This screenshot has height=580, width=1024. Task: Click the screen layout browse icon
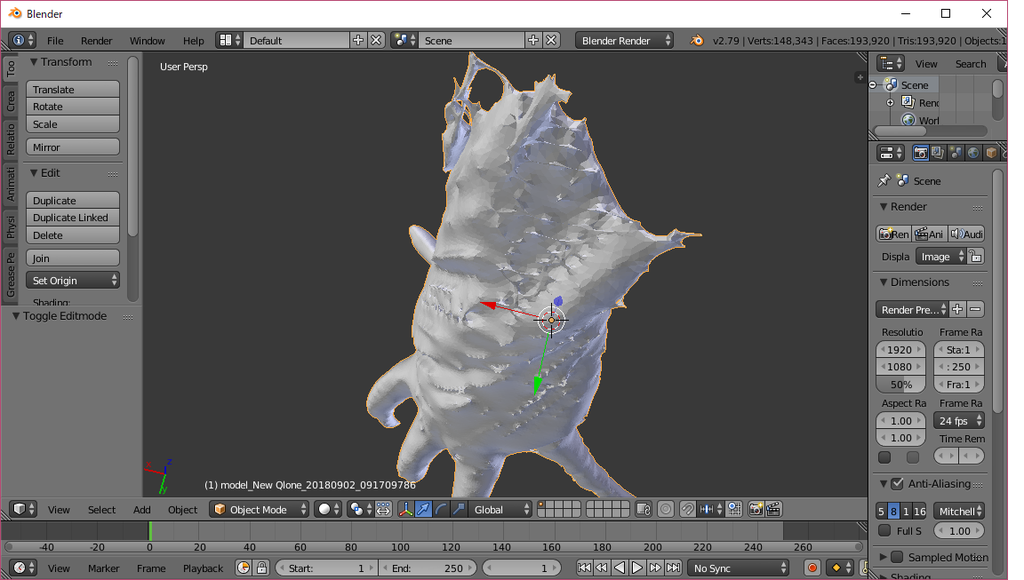click(229, 40)
